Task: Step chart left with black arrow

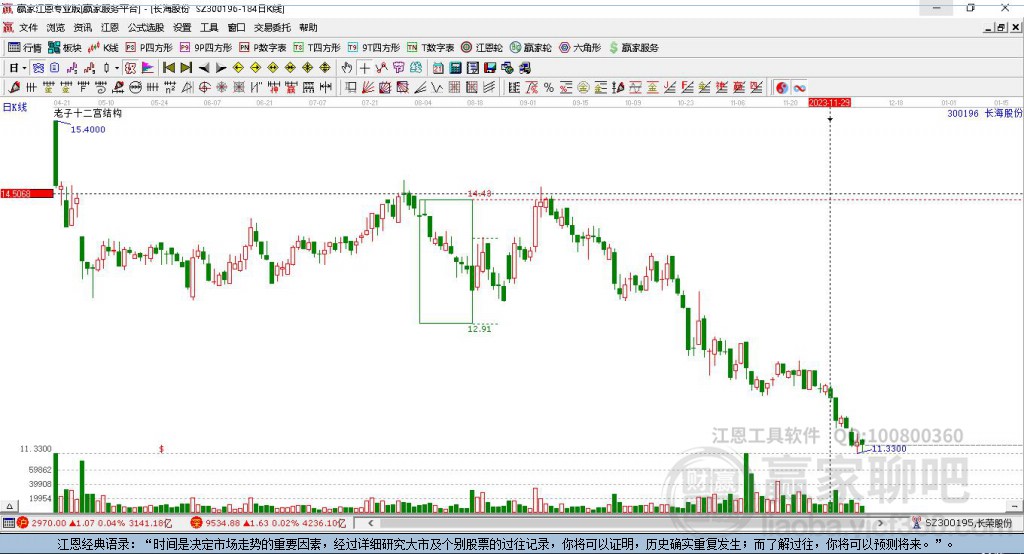Action: point(204,68)
